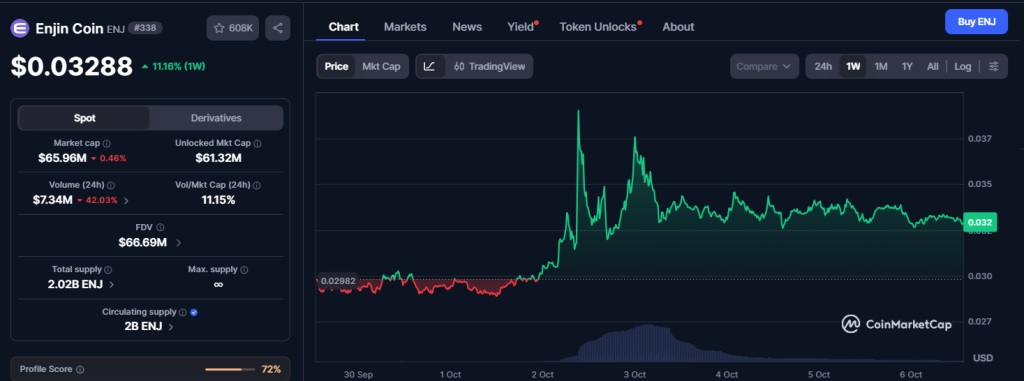
Task: Toggle chart to Mkt Cap view
Action: [381, 66]
